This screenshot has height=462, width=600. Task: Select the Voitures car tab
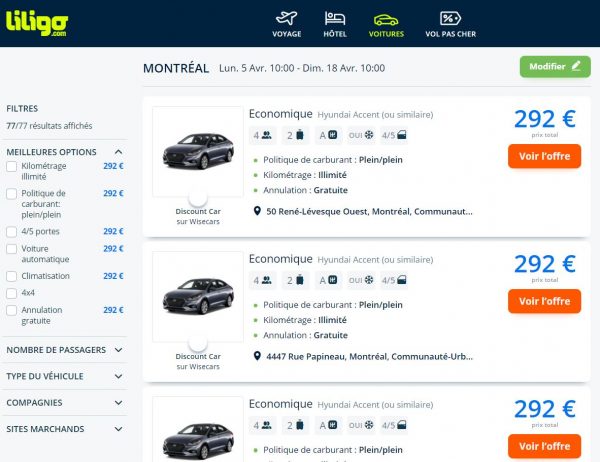386,24
